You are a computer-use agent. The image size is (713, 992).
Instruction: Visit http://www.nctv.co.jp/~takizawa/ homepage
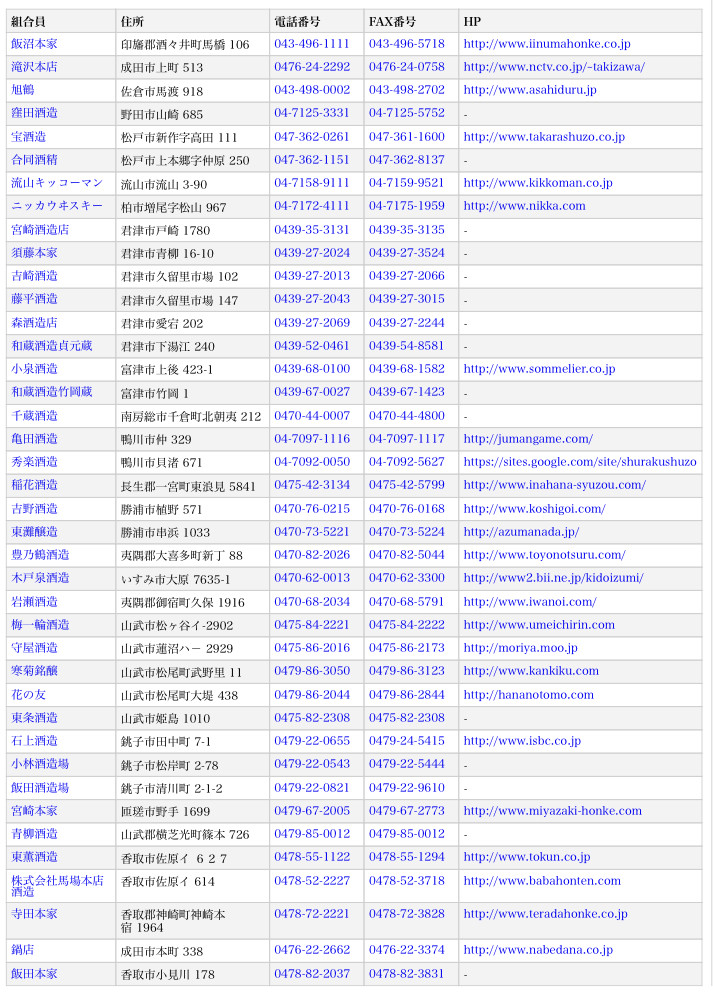pyautogui.click(x=554, y=66)
